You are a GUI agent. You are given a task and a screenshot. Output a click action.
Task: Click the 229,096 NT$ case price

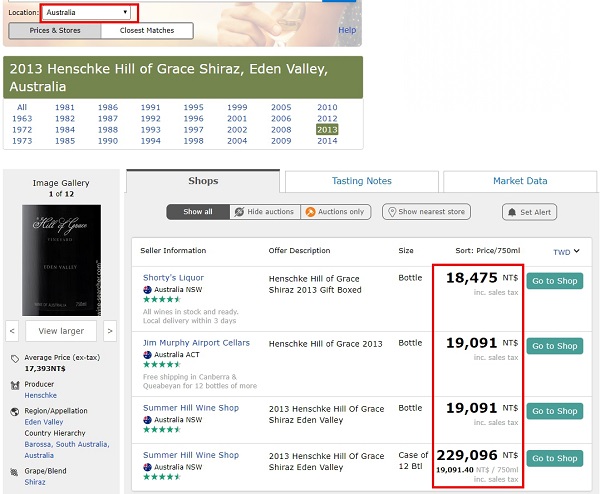[477, 455]
